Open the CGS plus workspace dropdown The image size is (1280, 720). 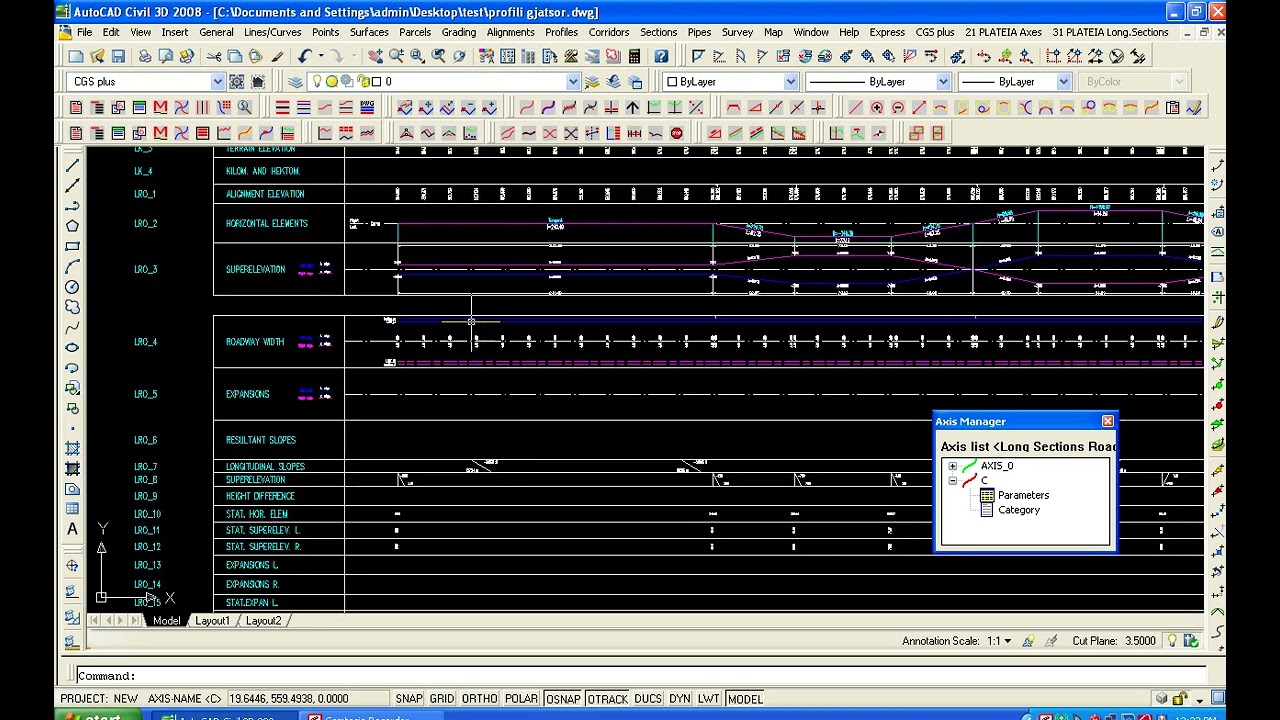point(217,81)
